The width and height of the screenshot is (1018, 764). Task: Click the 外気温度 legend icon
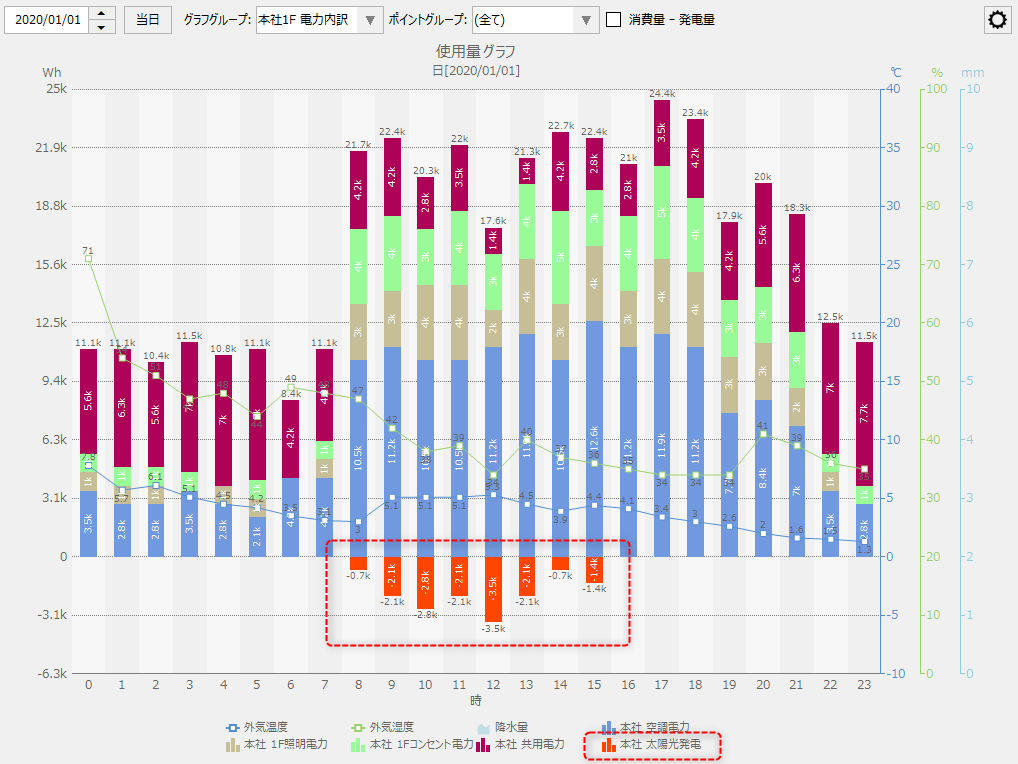(x=232, y=727)
